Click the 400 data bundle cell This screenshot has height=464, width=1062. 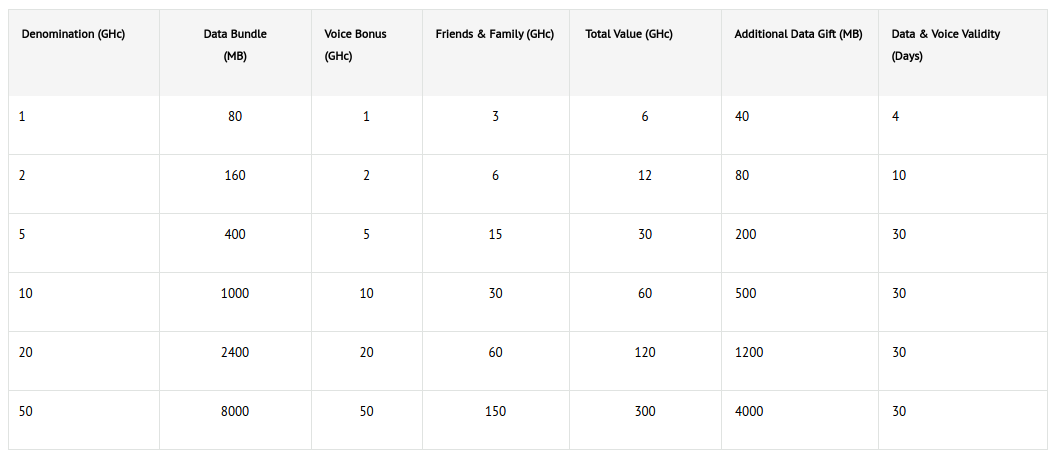coord(235,235)
